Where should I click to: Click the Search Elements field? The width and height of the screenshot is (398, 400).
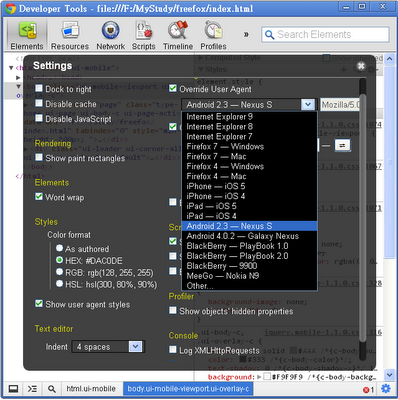click(325, 35)
